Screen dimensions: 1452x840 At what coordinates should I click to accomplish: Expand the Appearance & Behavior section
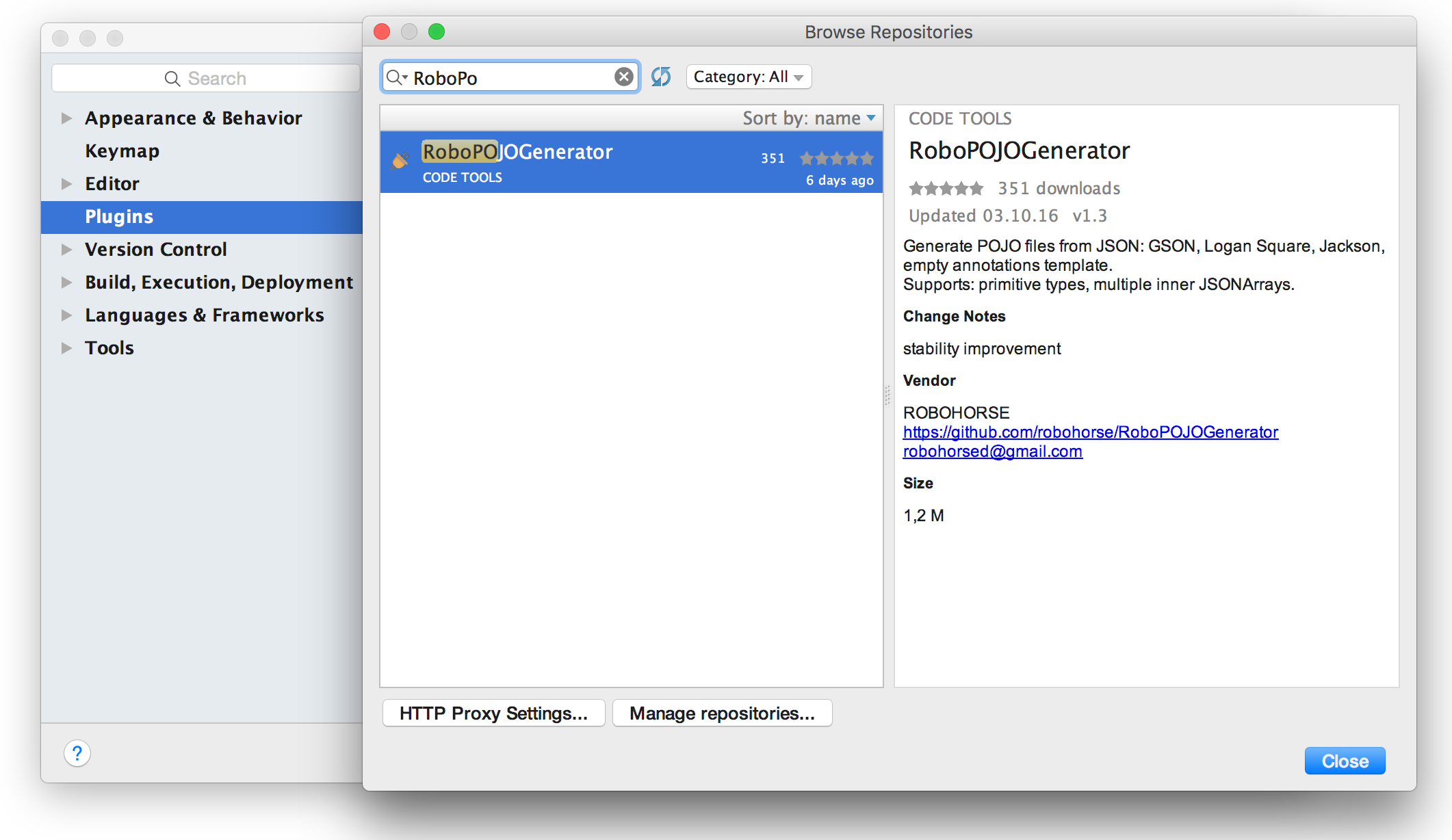coord(66,118)
